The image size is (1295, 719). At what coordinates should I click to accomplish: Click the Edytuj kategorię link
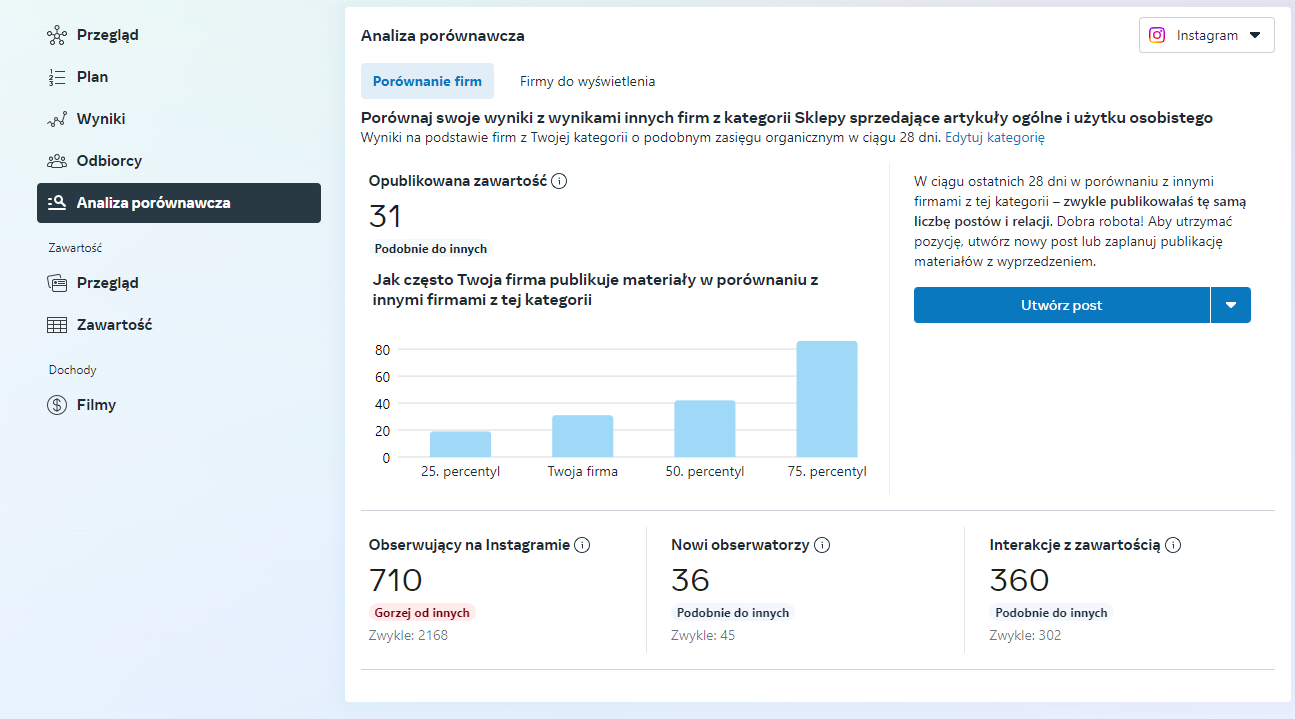(994, 138)
